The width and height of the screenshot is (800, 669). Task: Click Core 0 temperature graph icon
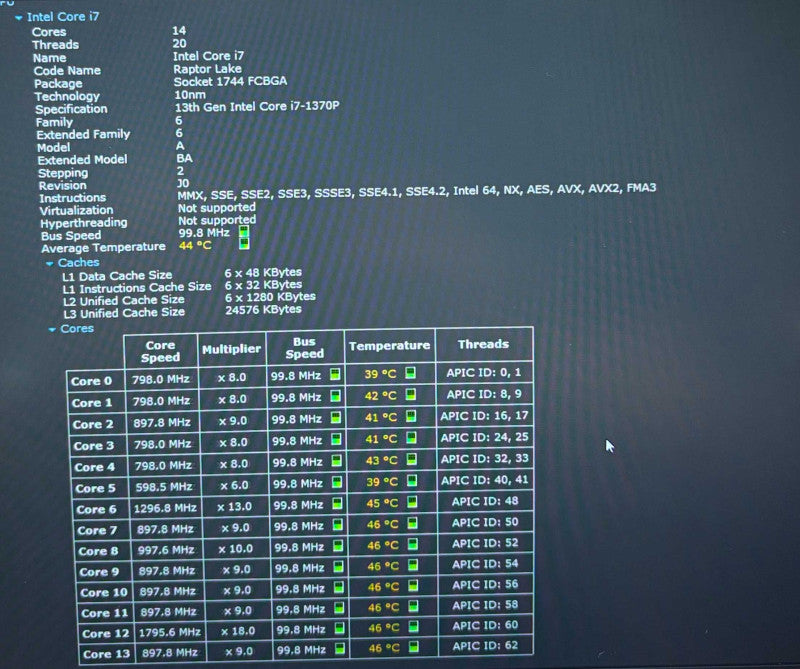pos(410,373)
